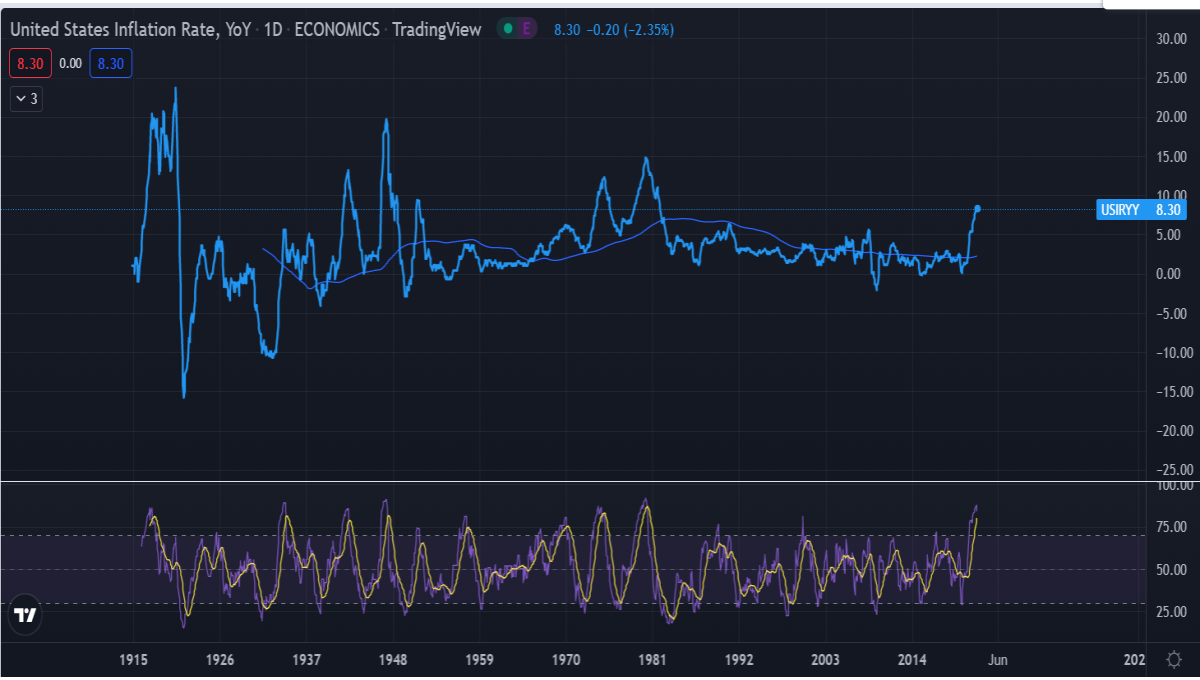Click the green market status dot
The width and height of the screenshot is (1200, 680).
[508, 29]
